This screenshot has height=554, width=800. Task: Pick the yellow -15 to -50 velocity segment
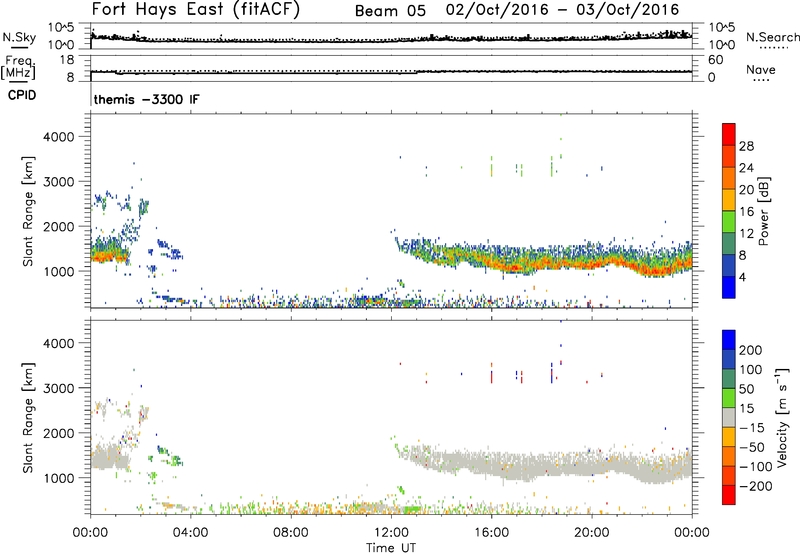click(729, 437)
